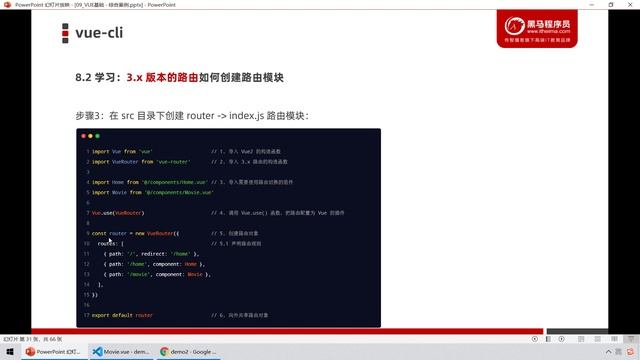Switch to Chrome demo2 taskbar window
The image size is (640, 360).
tap(188, 352)
